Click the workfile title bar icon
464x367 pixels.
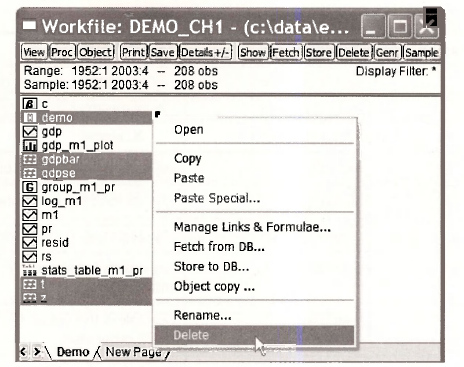pyautogui.click(x=29, y=25)
